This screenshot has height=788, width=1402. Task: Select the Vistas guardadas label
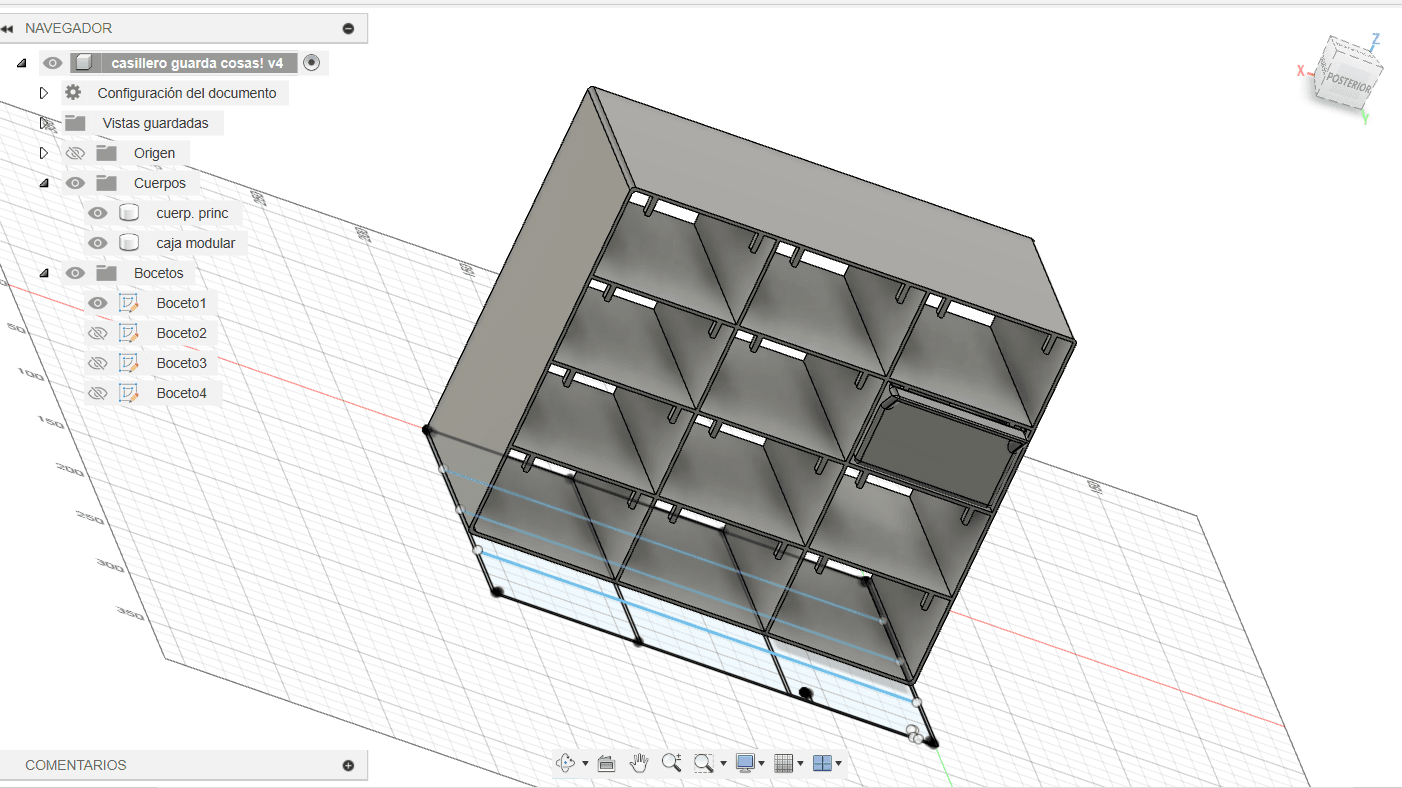click(155, 123)
